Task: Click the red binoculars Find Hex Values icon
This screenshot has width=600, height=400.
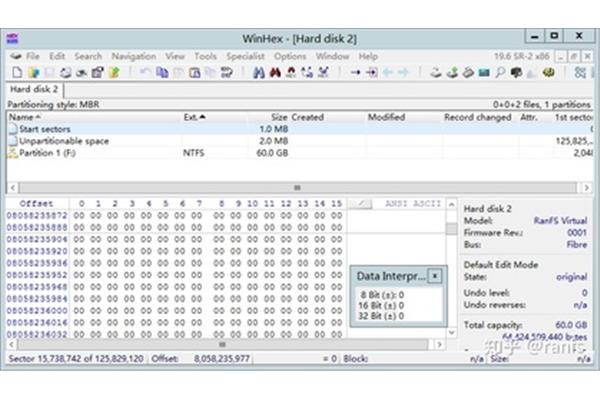Action: [x=275, y=72]
